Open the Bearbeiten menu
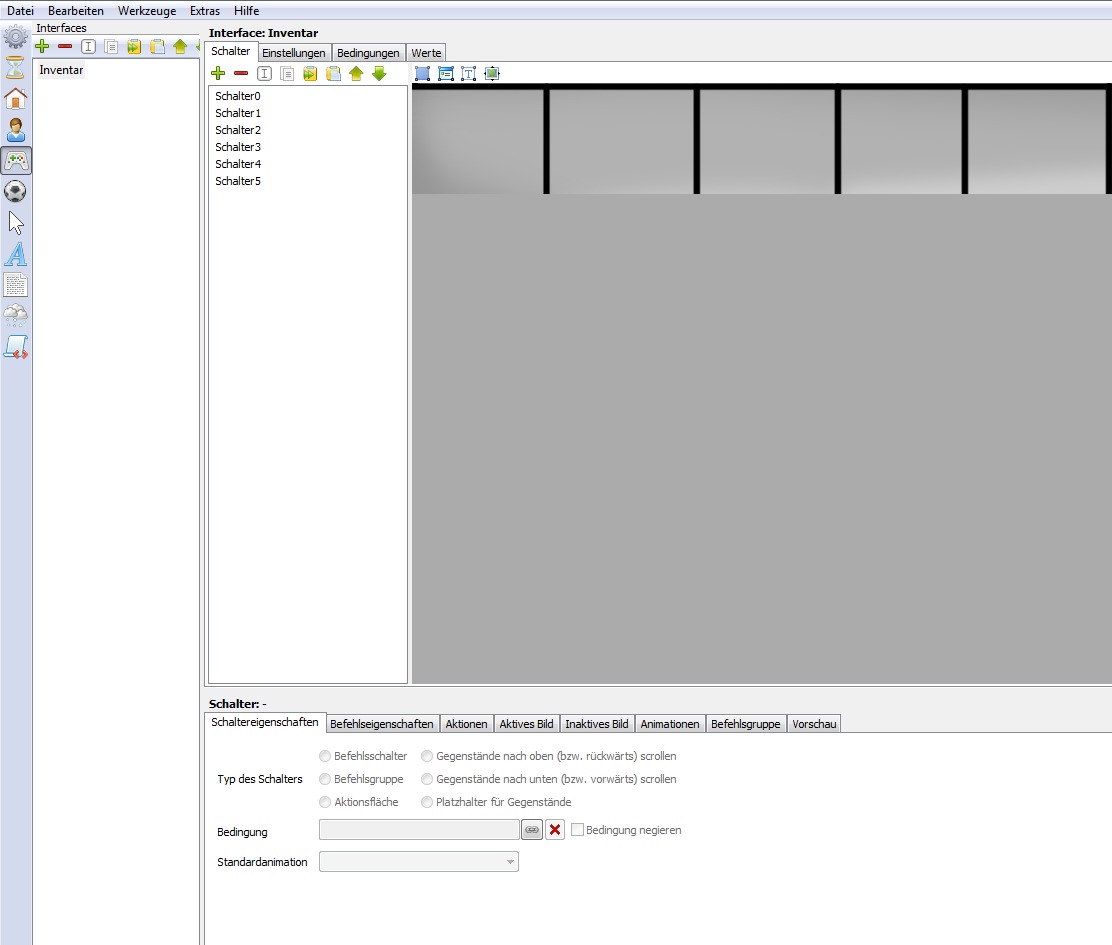Screen dimensions: 1112x945 pyautogui.click(x=76, y=11)
